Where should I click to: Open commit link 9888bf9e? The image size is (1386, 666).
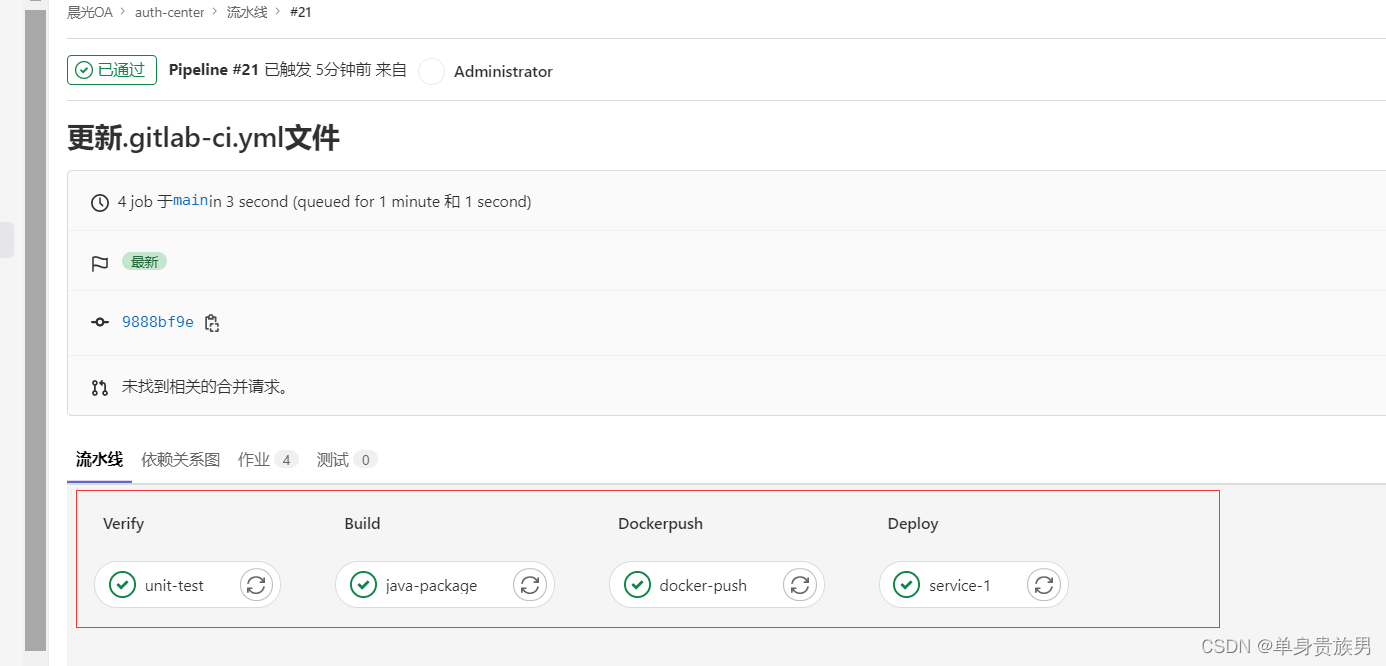pos(158,322)
